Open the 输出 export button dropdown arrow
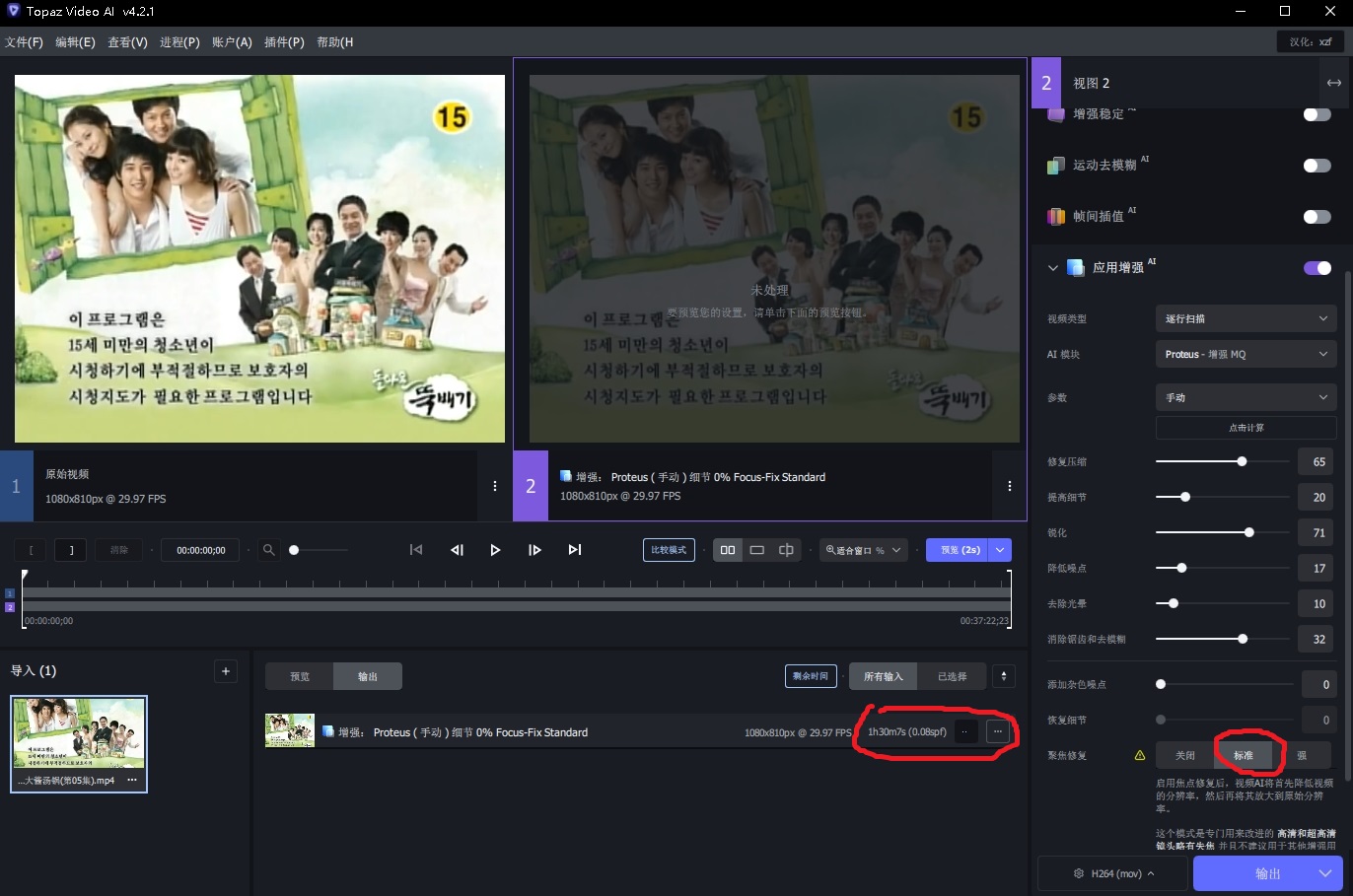This screenshot has height=896, width=1353. [1325, 873]
